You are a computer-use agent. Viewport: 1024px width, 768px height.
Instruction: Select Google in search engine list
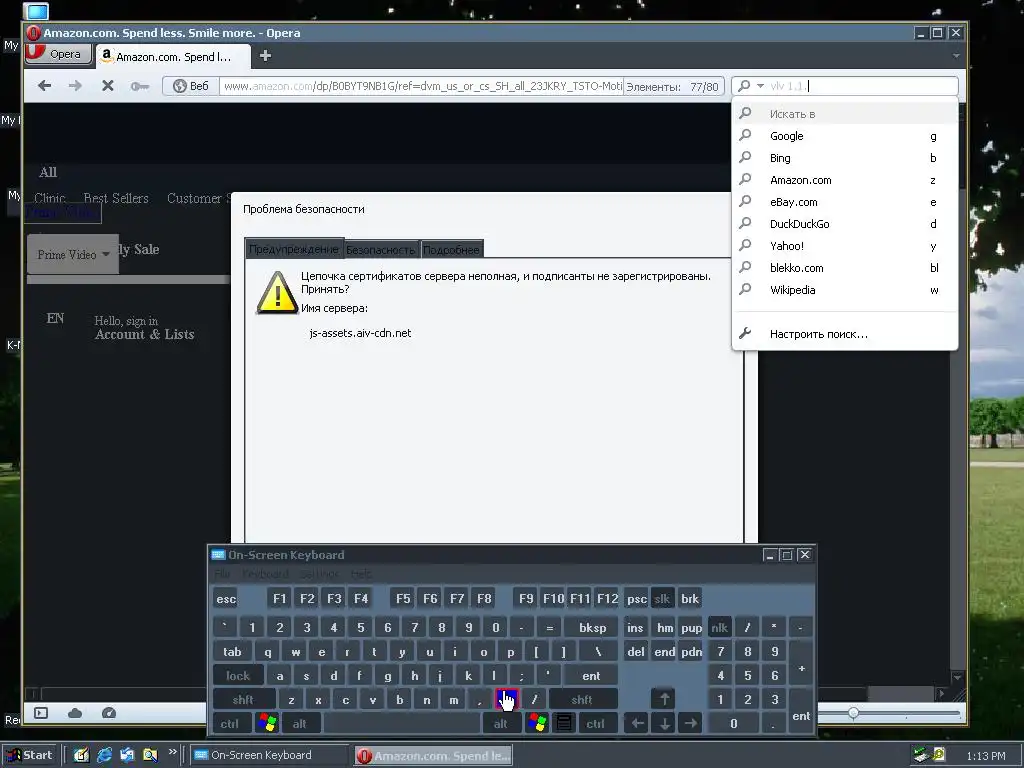click(844, 136)
